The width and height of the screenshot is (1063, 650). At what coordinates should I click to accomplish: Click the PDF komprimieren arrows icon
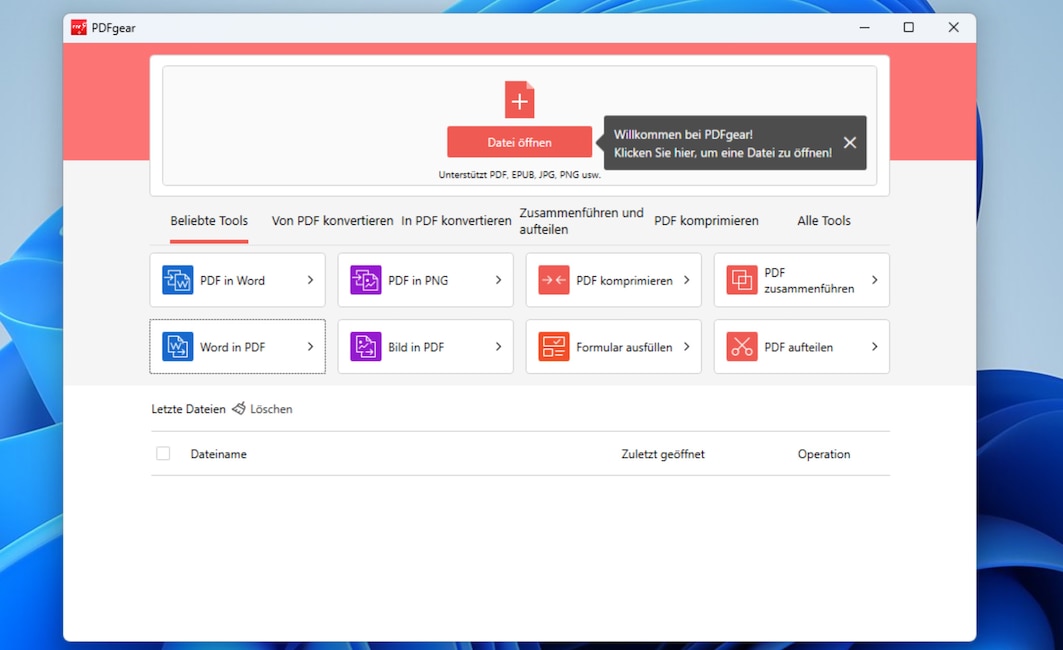(x=554, y=280)
